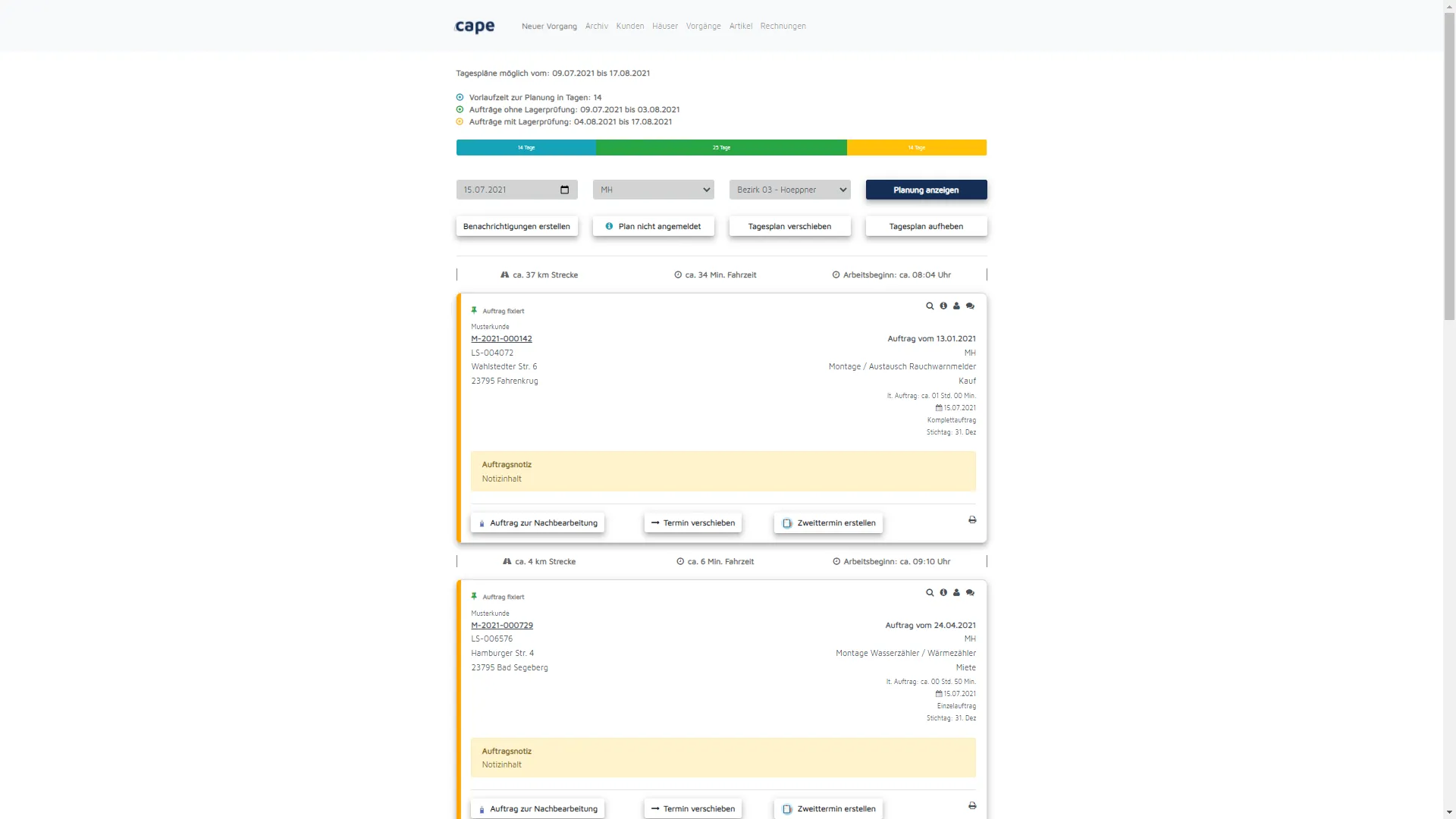Open comments icon on order M-2021-000142
The height and width of the screenshot is (819, 1456).
(x=970, y=306)
